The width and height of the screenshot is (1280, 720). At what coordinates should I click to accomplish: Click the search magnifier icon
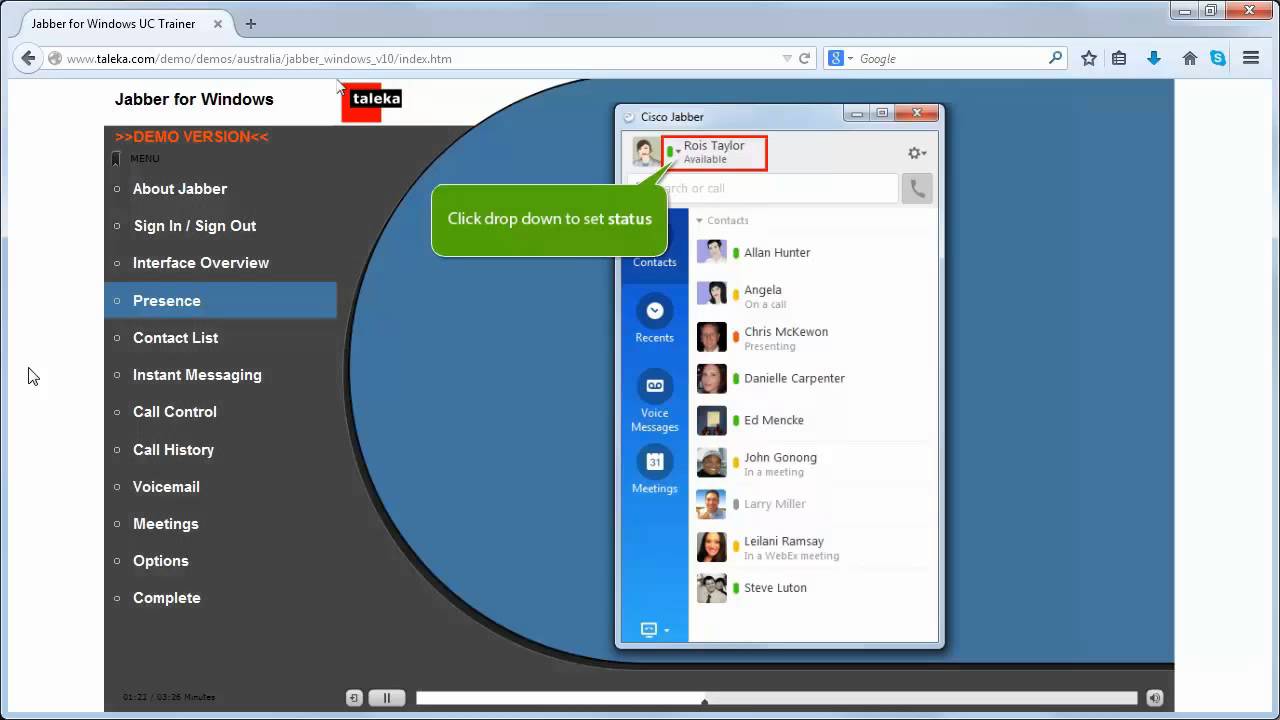point(1055,58)
